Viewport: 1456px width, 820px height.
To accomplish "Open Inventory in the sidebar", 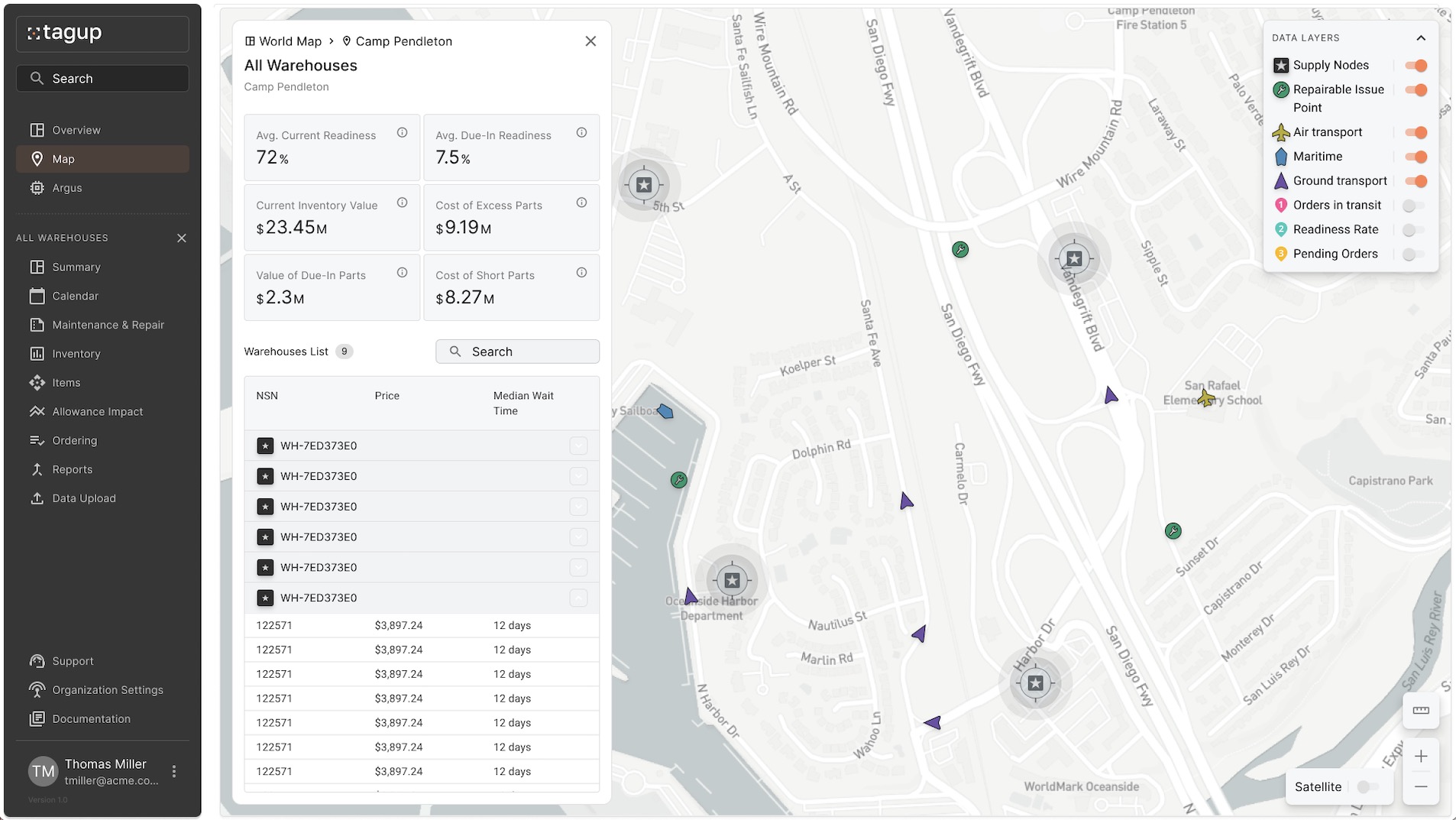I will tap(76, 354).
